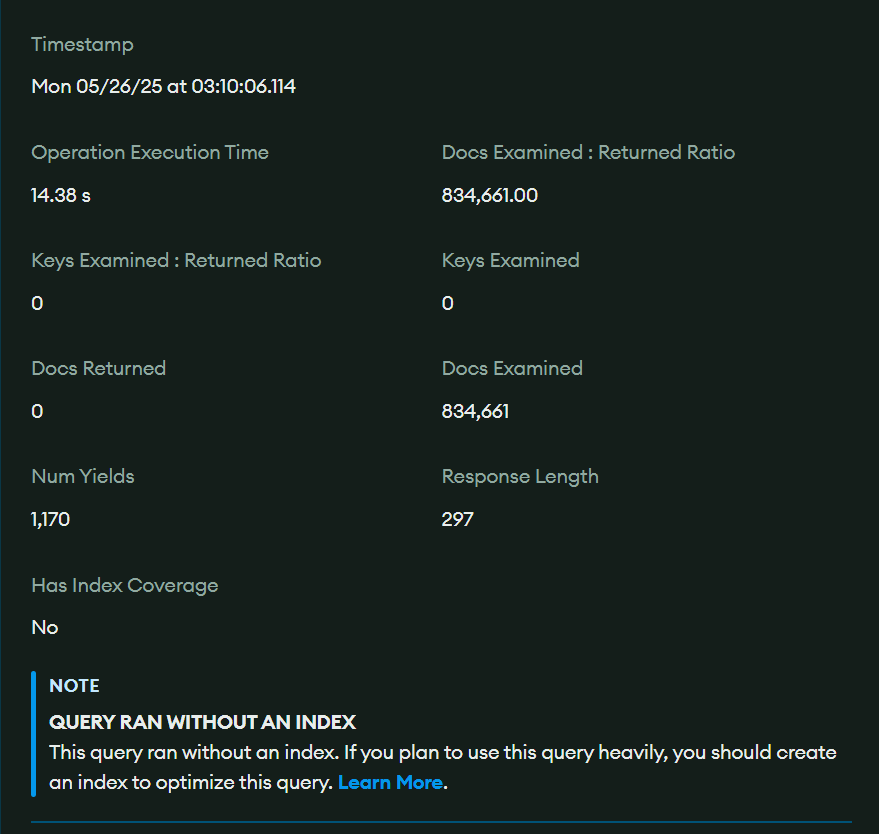Screen dimensions: 879x834
Task: Click the Has Index Coverage label
Action: (x=124, y=586)
